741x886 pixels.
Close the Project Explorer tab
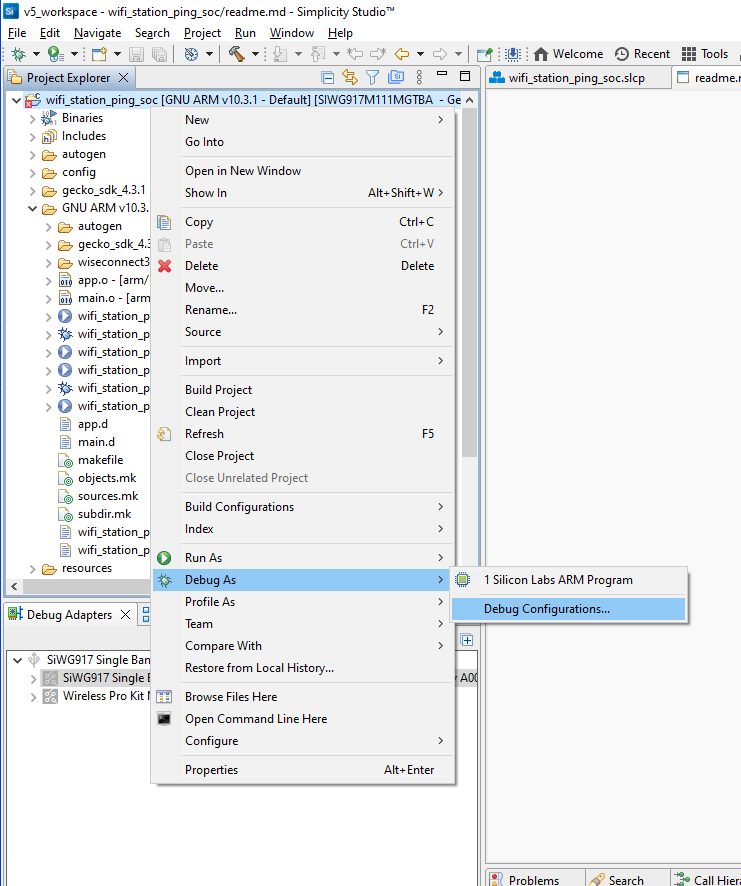click(123, 77)
